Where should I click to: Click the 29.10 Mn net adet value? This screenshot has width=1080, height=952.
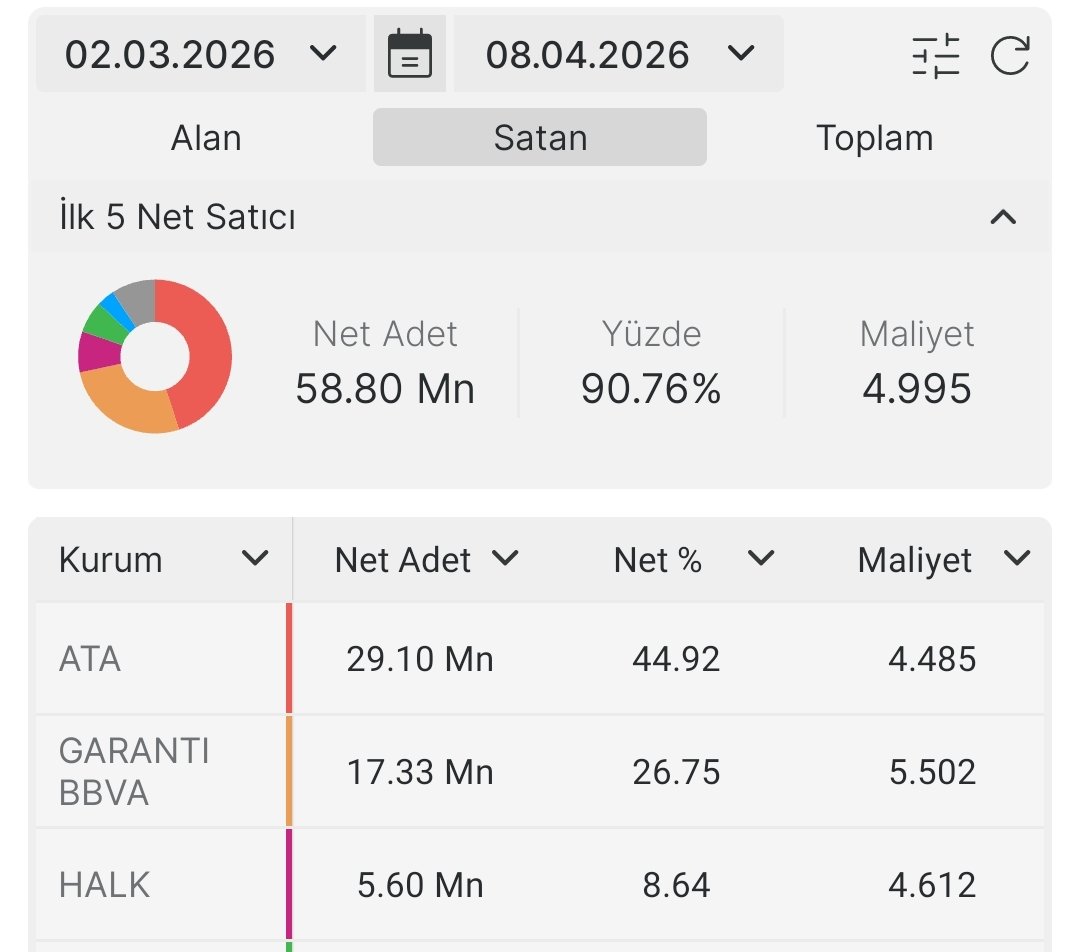pyautogui.click(x=420, y=659)
